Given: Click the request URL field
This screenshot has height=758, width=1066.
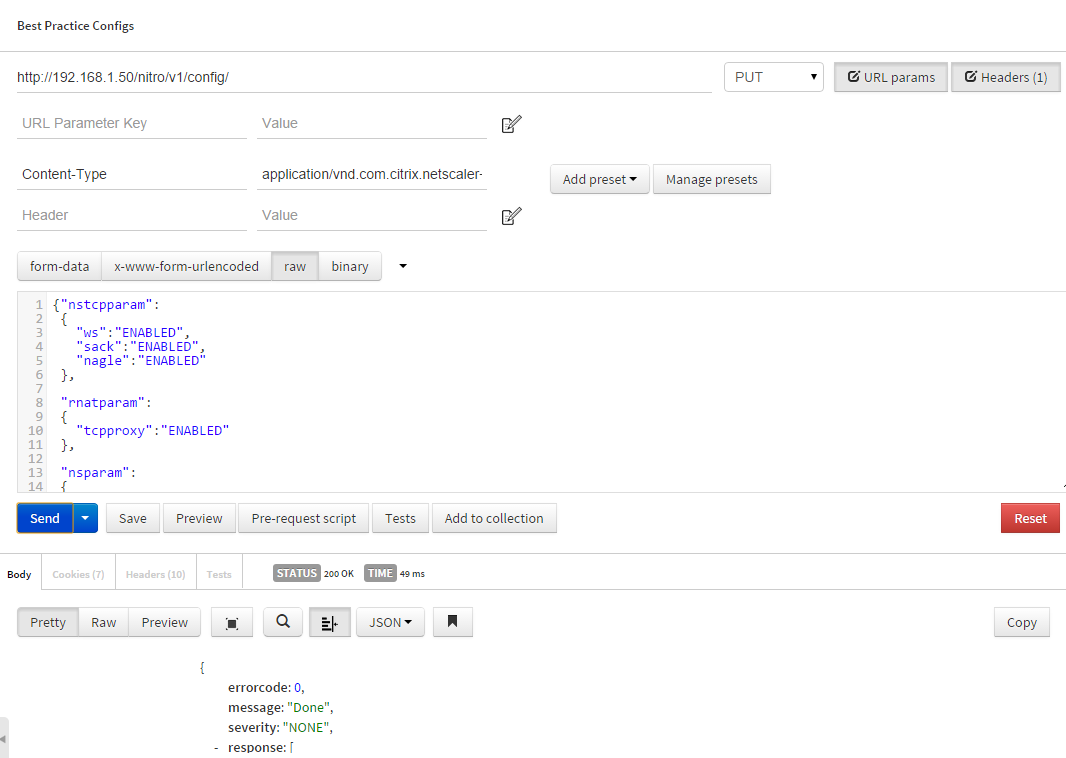Looking at the screenshot, I should 360,77.
